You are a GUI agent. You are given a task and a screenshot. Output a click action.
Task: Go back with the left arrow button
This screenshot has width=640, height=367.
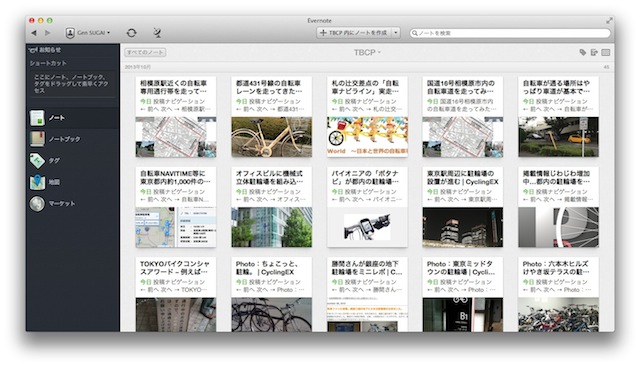[x=34, y=33]
